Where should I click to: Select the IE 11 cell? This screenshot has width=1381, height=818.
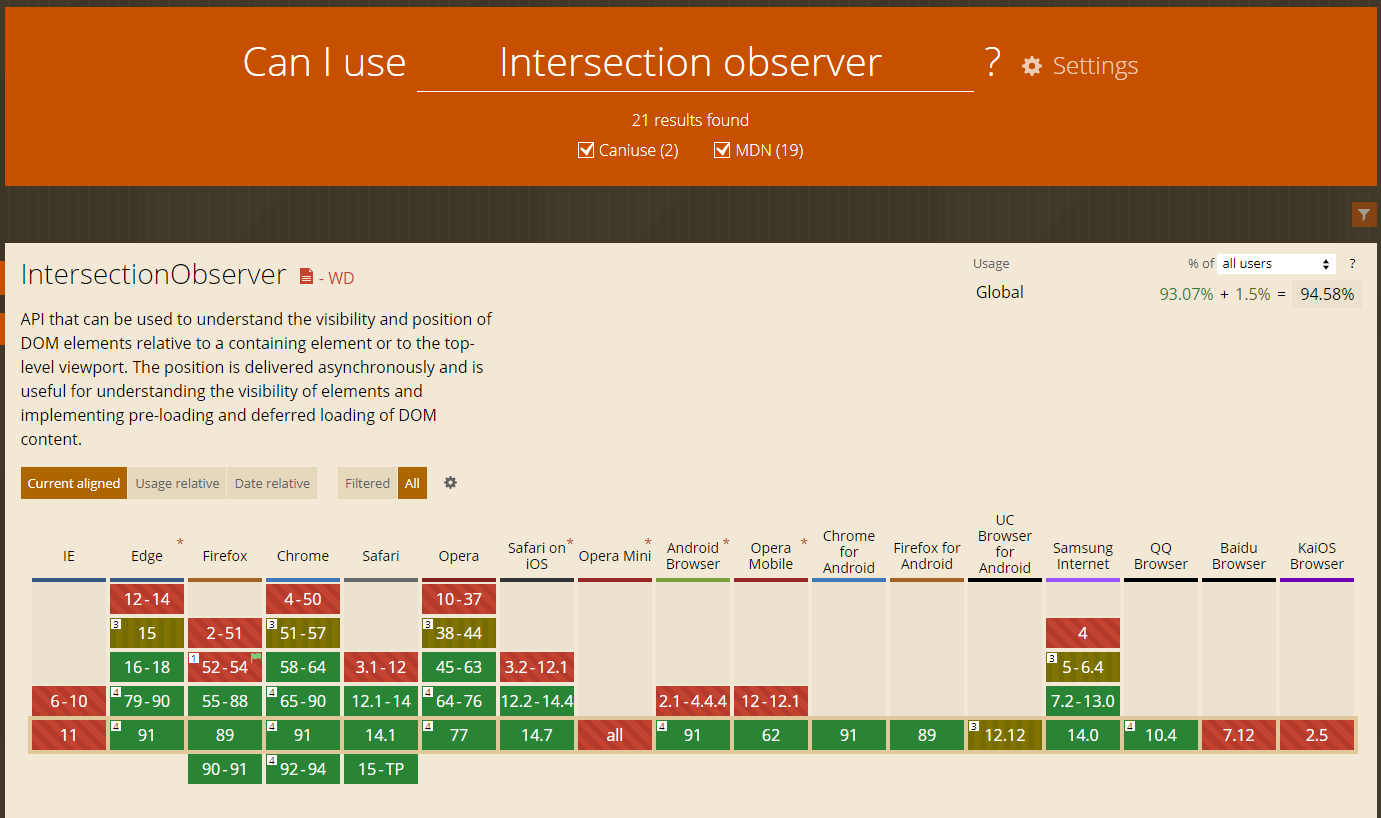coord(69,735)
